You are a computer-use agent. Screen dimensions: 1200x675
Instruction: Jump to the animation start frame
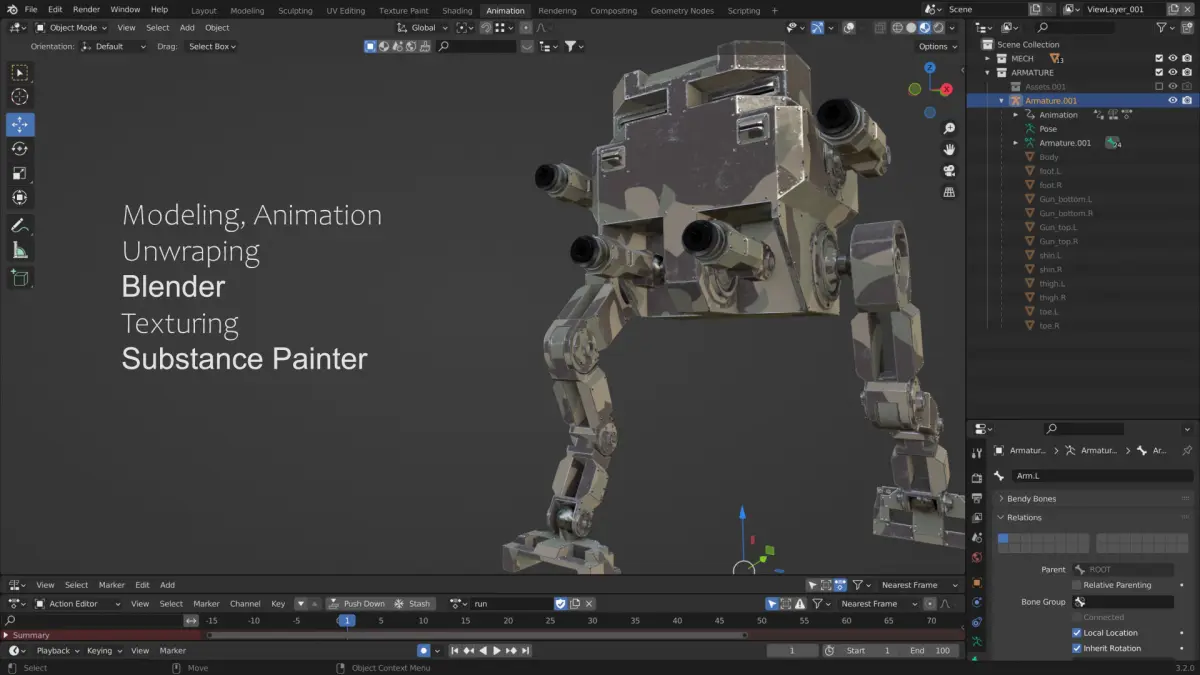455,651
